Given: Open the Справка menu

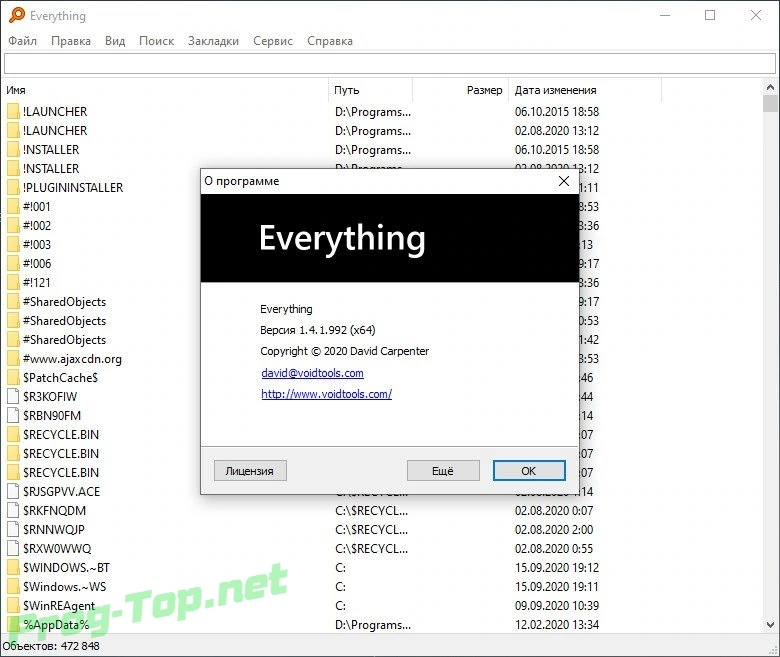Looking at the screenshot, I should 330,41.
